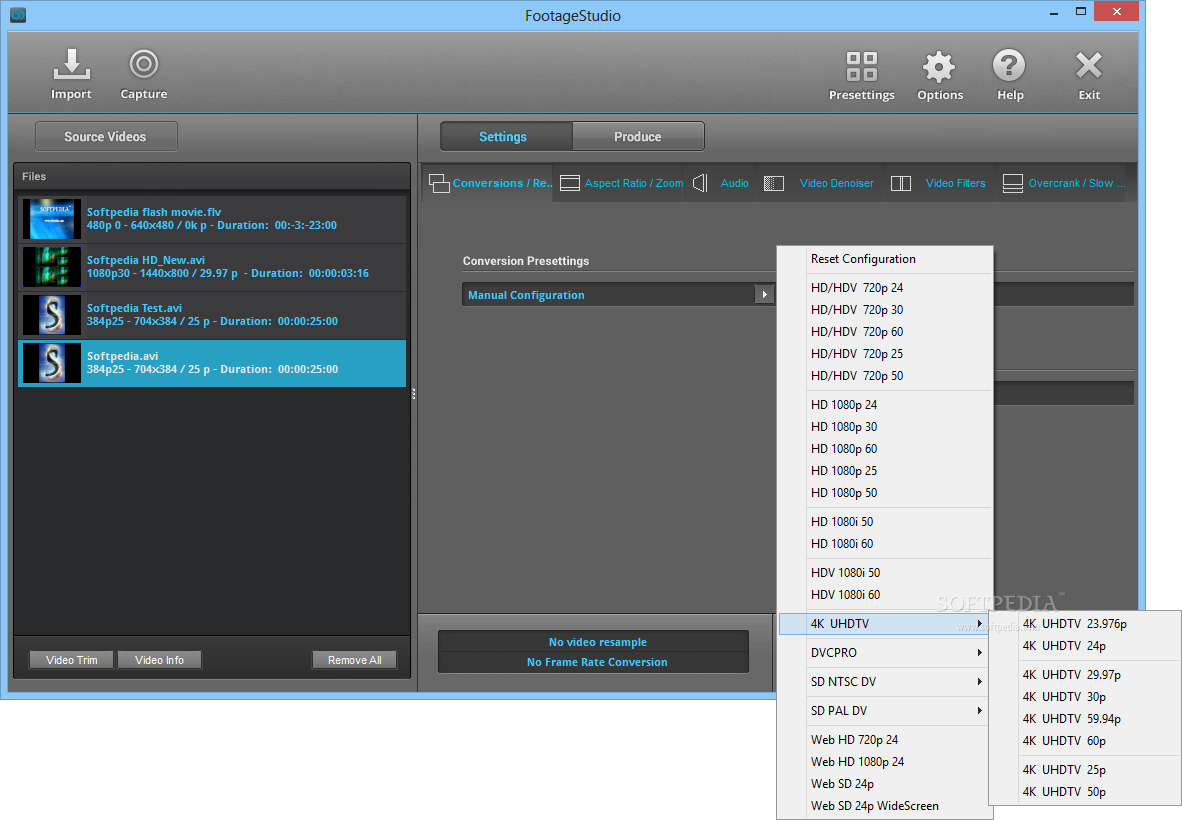Select the HD 1080p 60 preset
This screenshot has height=820, width=1182.
pyautogui.click(x=884, y=448)
